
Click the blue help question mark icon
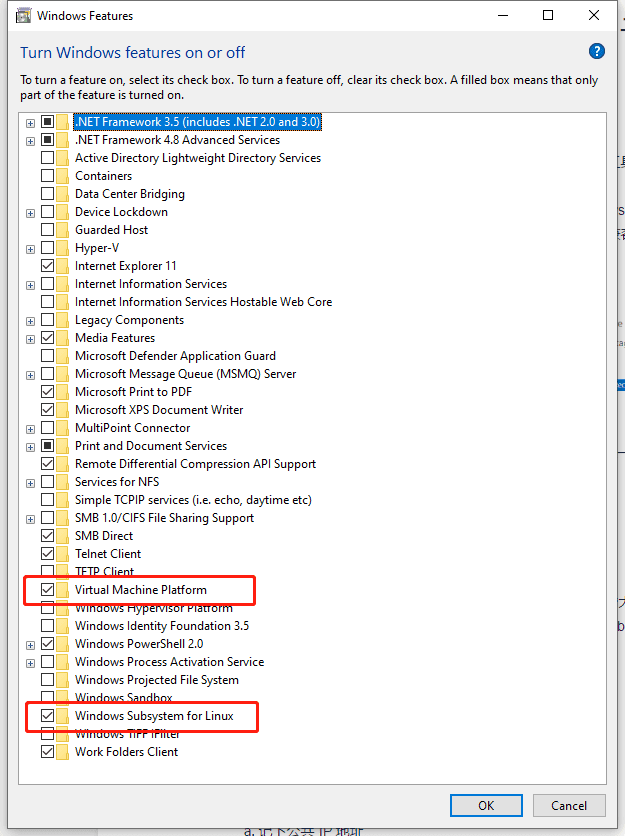click(x=597, y=52)
